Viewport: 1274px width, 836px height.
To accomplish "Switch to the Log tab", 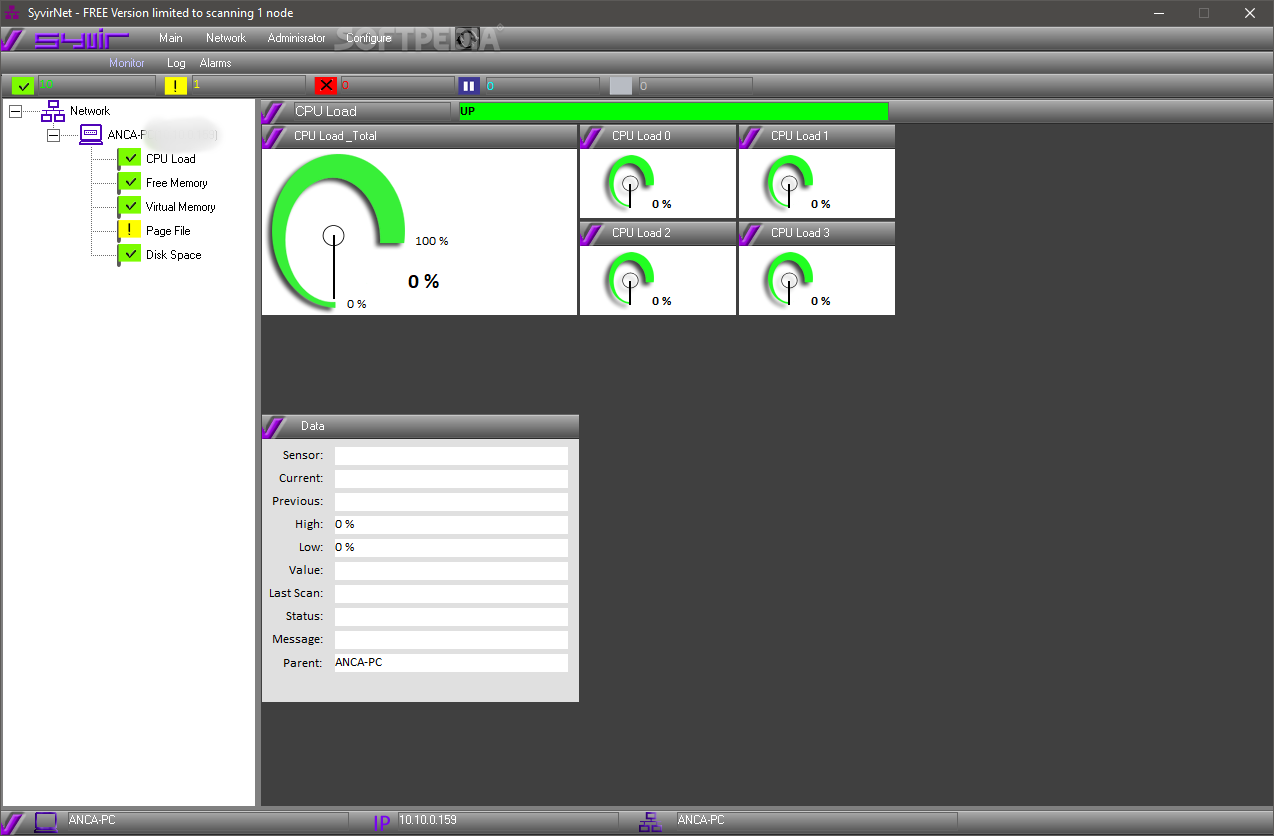I will coord(176,63).
